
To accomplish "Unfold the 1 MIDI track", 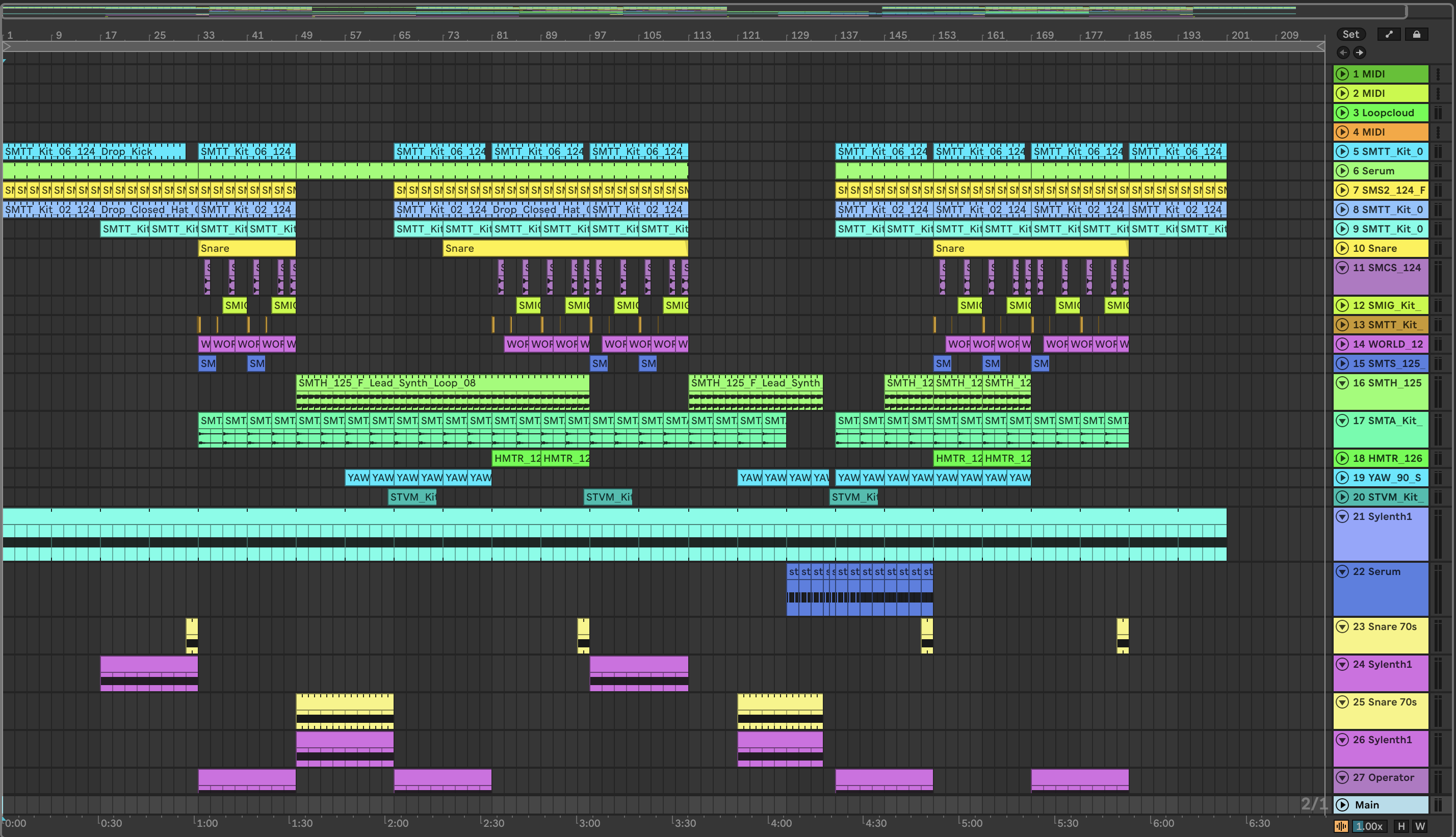I will pos(1342,73).
